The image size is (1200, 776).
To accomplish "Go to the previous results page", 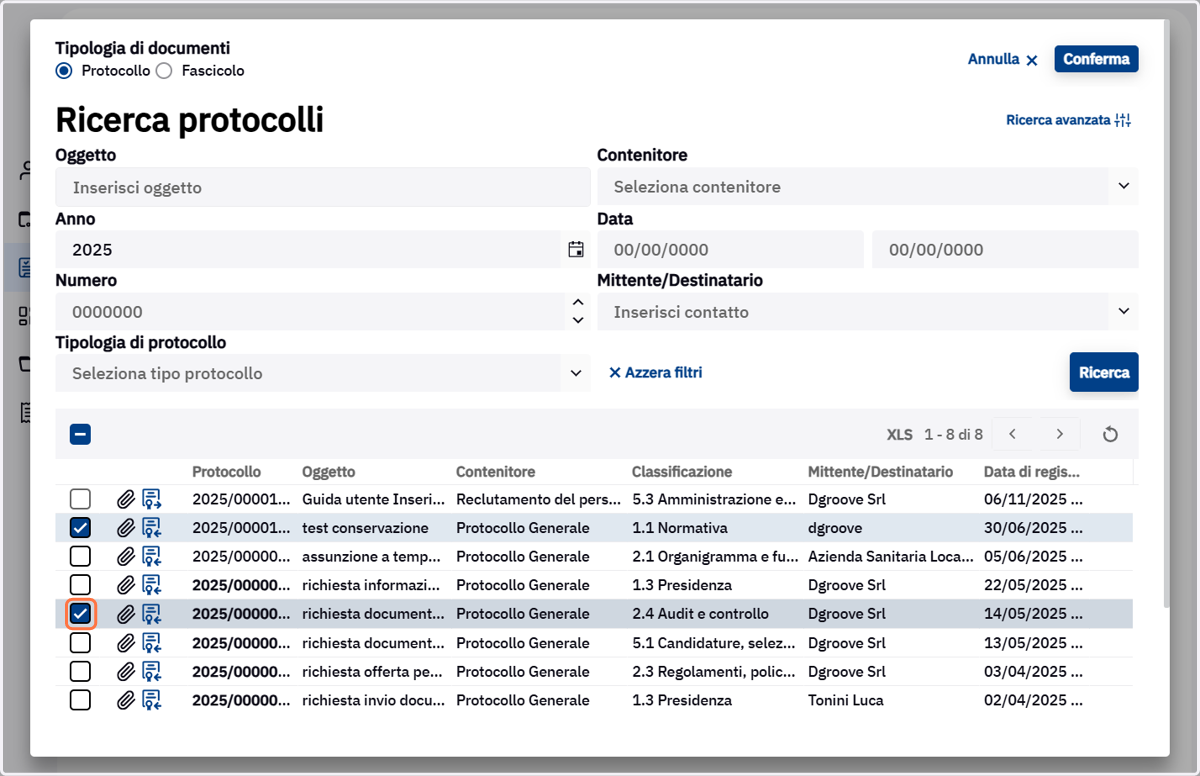I will click(1013, 434).
